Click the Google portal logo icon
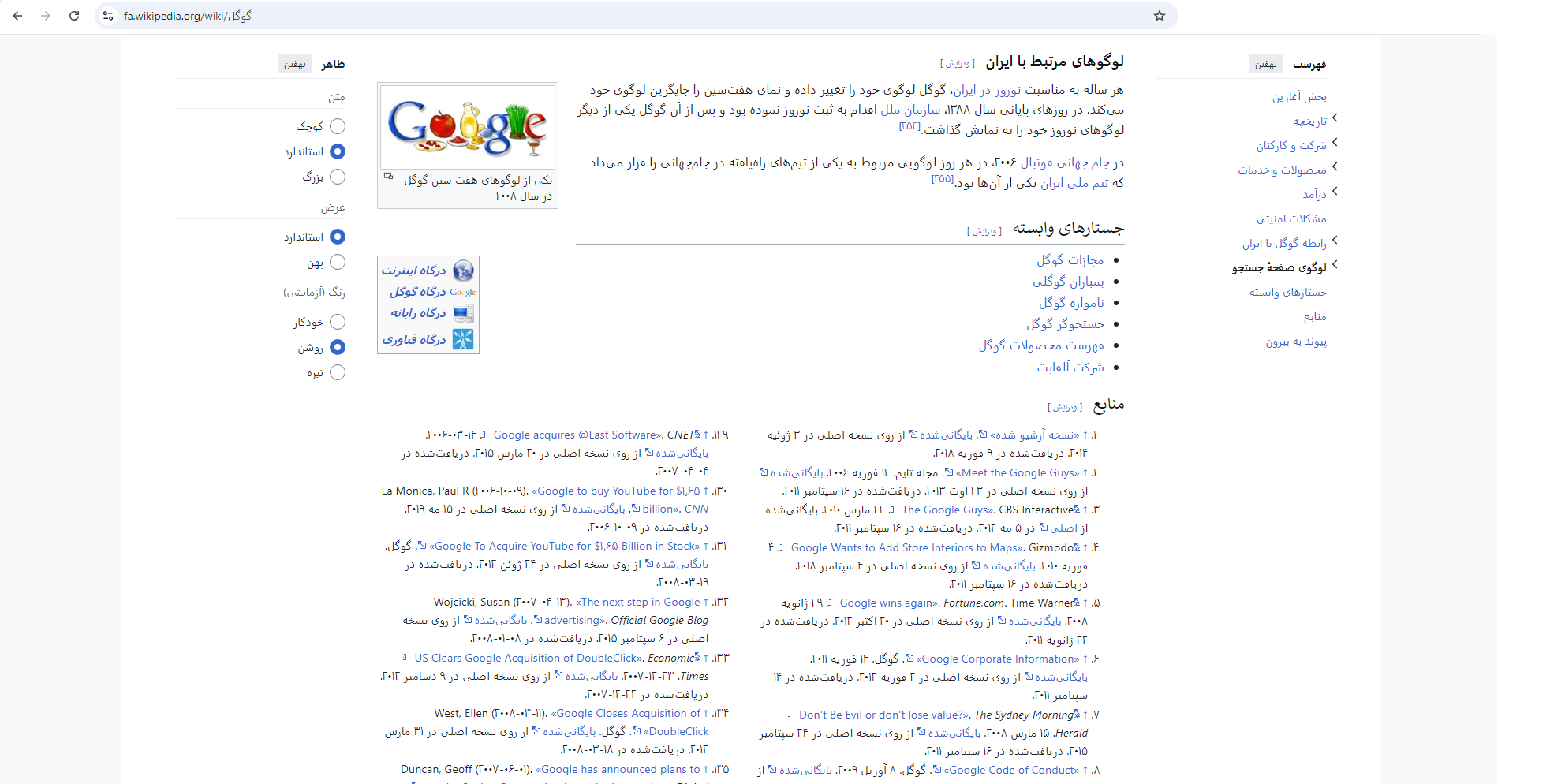The height and width of the screenshot is (784, 1565). click(464, 292)
